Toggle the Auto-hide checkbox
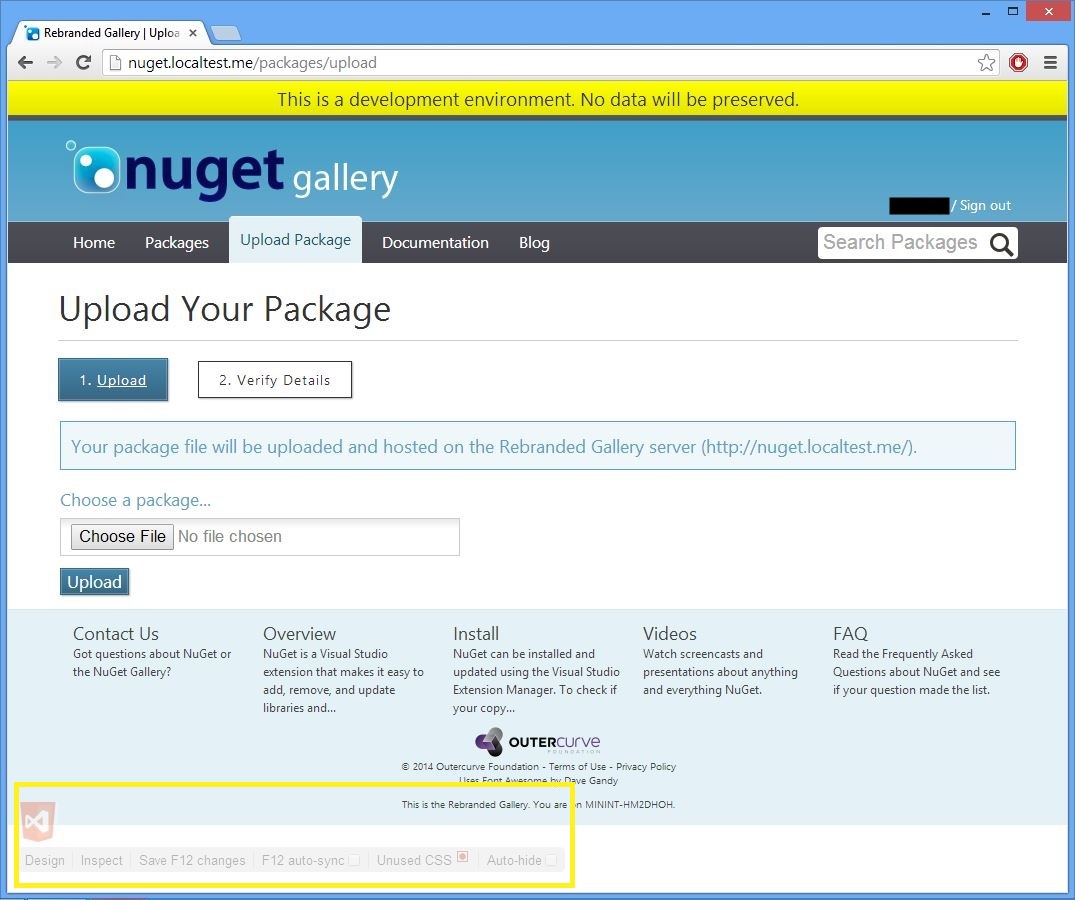The height and width of the screenshot is (900, 1075). coord(551,860)
